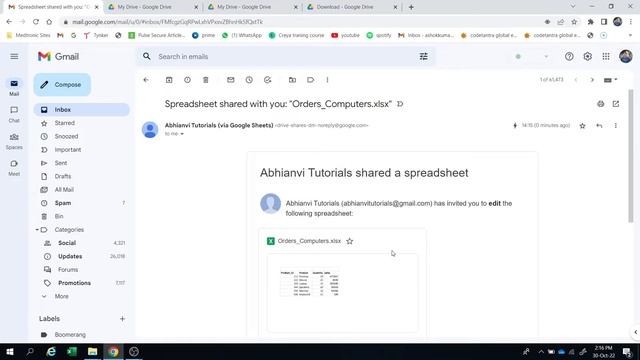640x360 pixels.
Task: Go to the older email arrow
Action: [592, 80]
